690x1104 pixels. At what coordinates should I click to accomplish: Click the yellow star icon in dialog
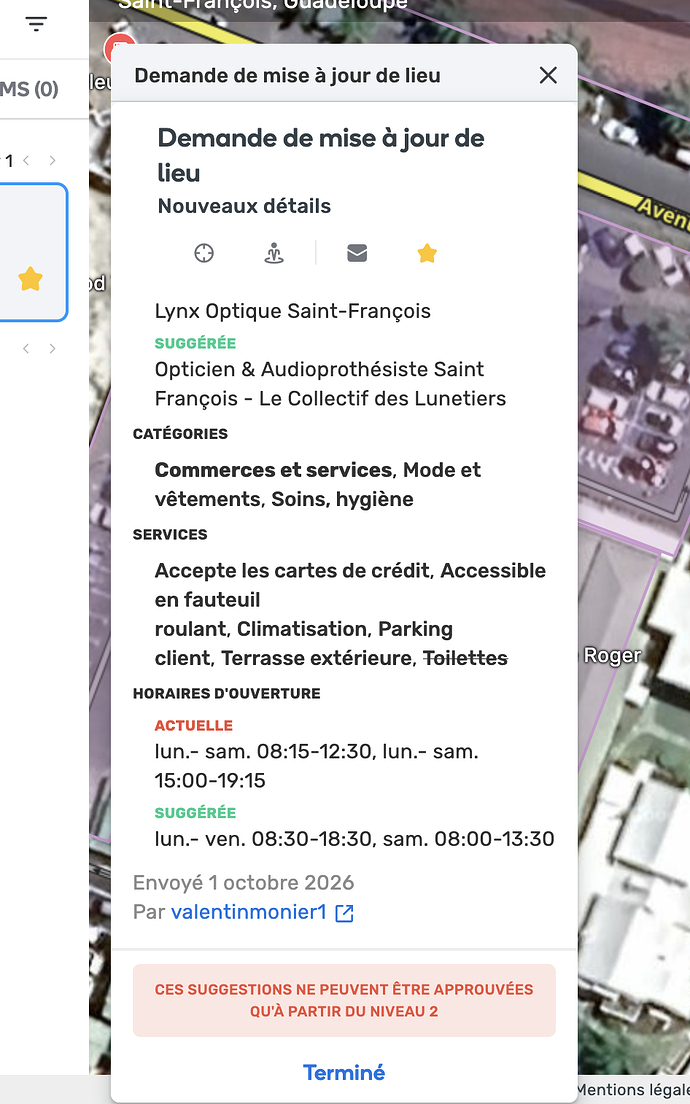[427, 253]
